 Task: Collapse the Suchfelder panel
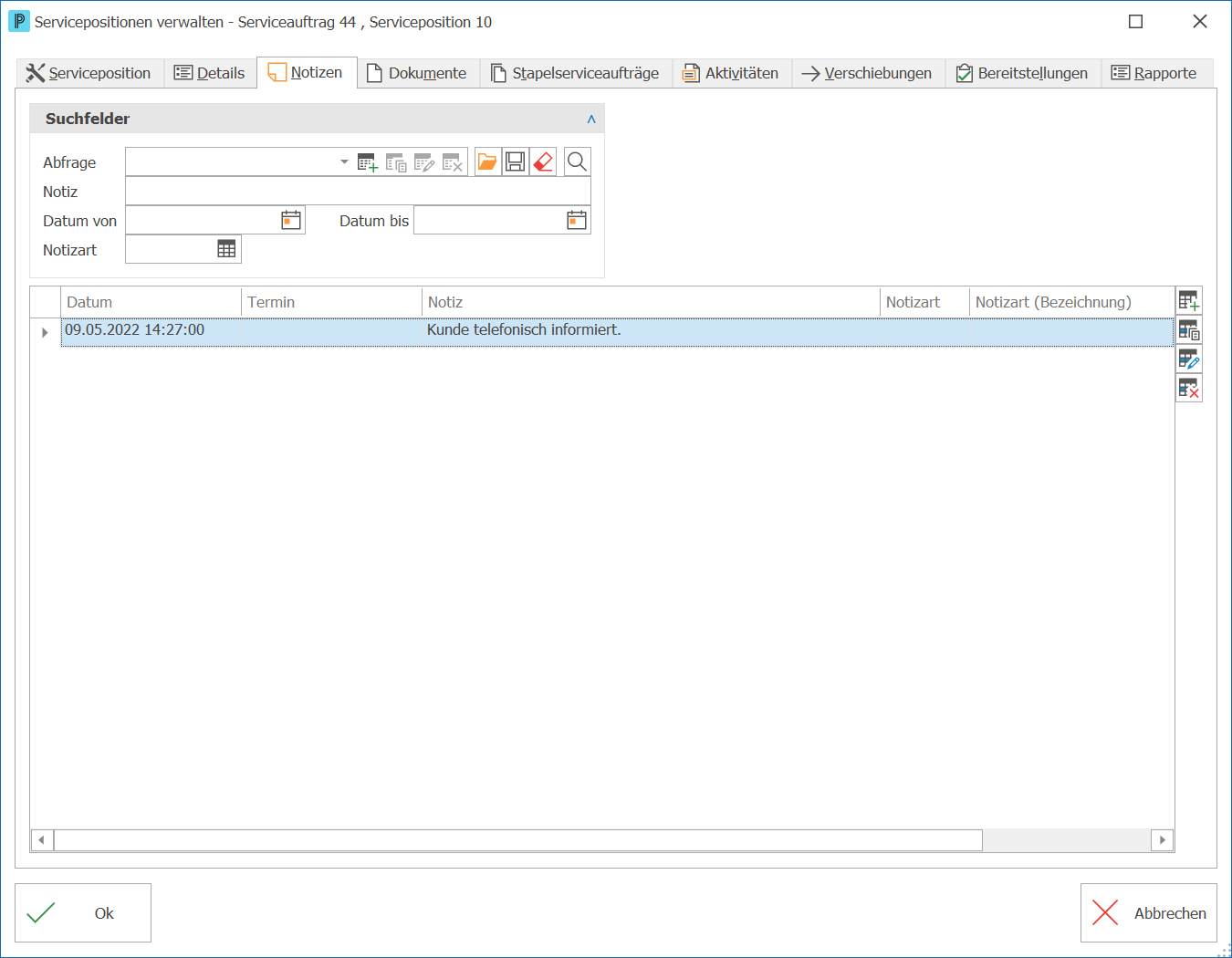[591, 119]
